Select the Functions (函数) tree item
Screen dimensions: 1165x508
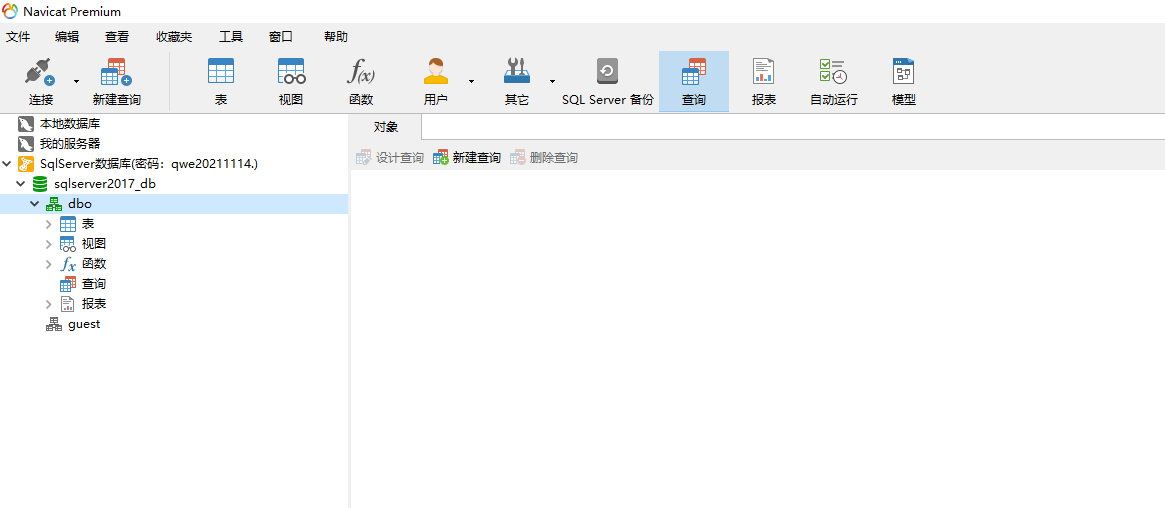pos(94,264)
